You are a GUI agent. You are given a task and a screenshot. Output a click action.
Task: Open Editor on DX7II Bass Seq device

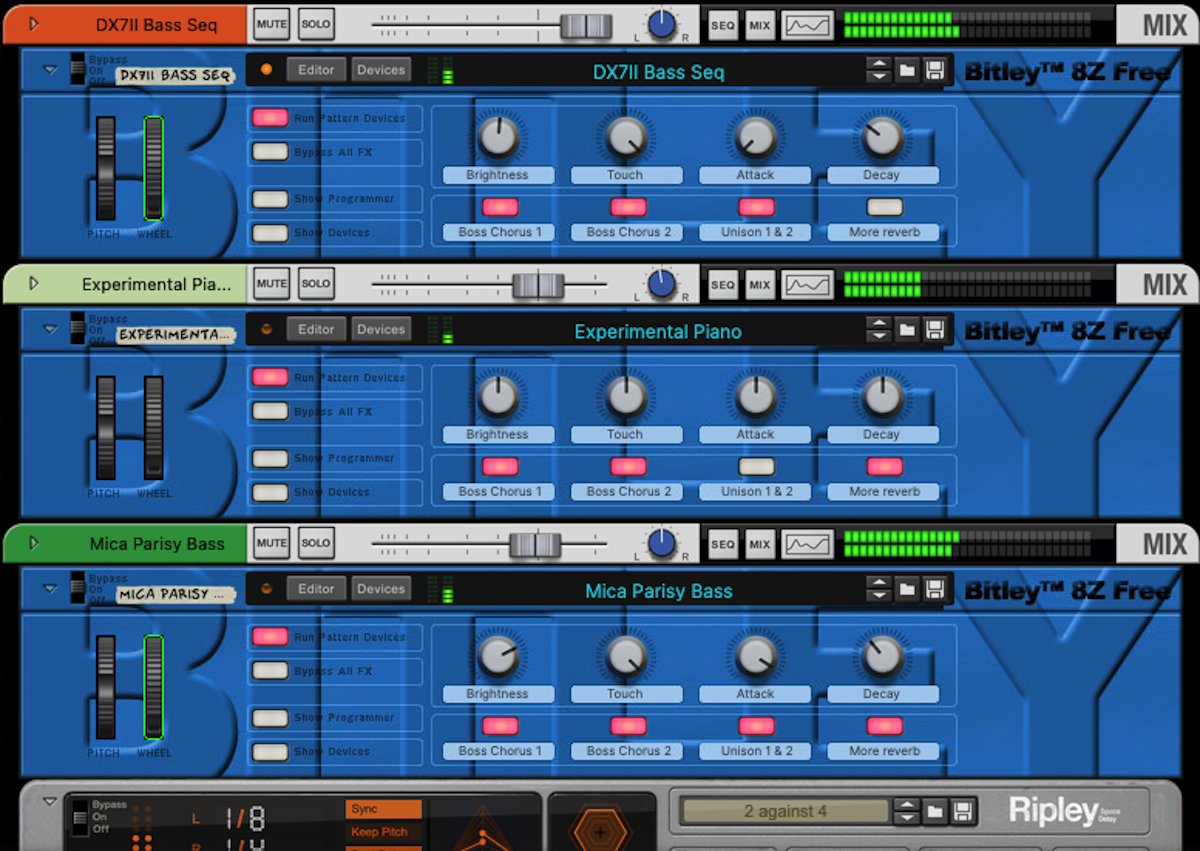(x=316, y=70)
